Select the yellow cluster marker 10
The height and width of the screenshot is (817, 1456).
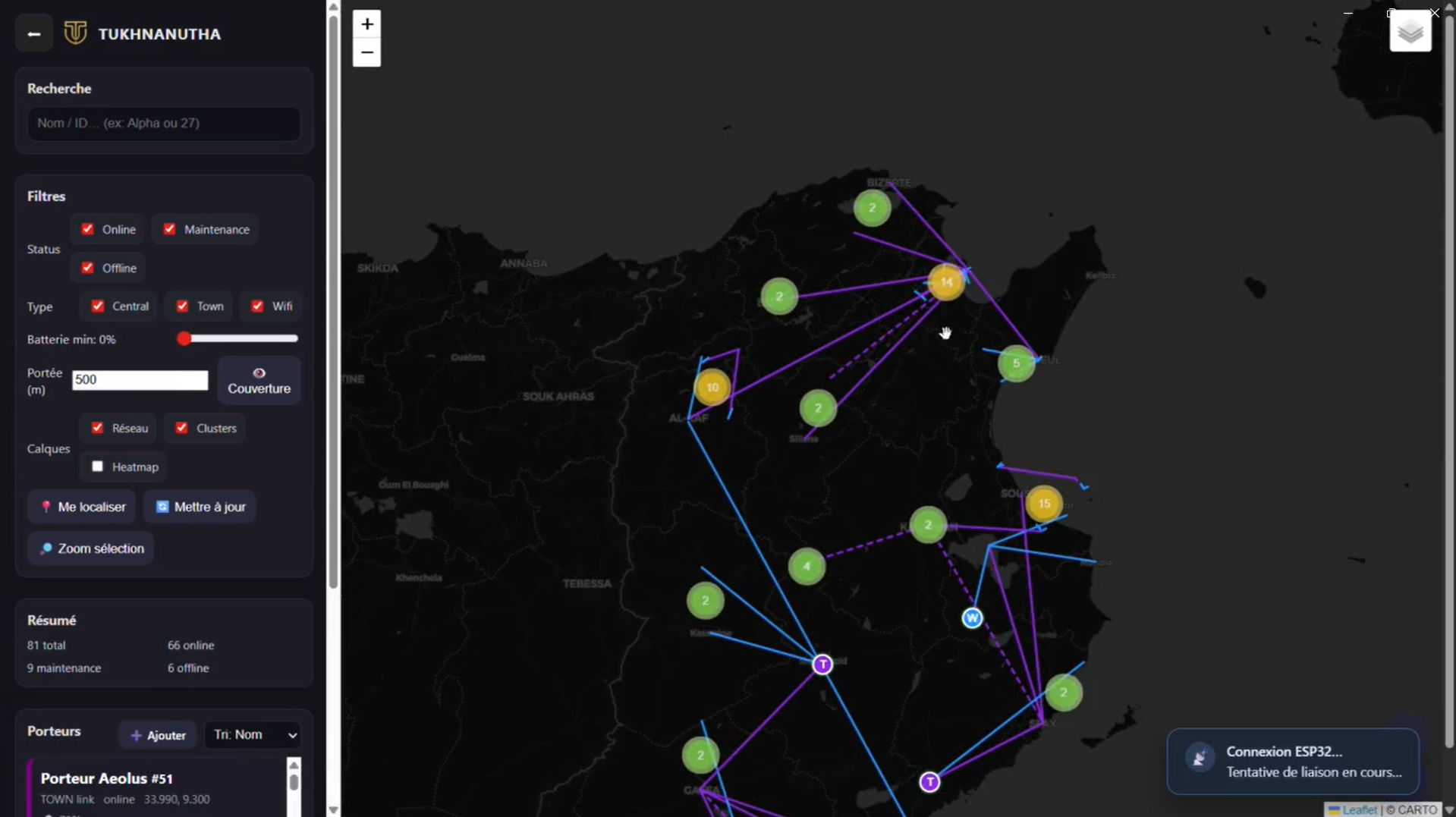tap(712, 388)
